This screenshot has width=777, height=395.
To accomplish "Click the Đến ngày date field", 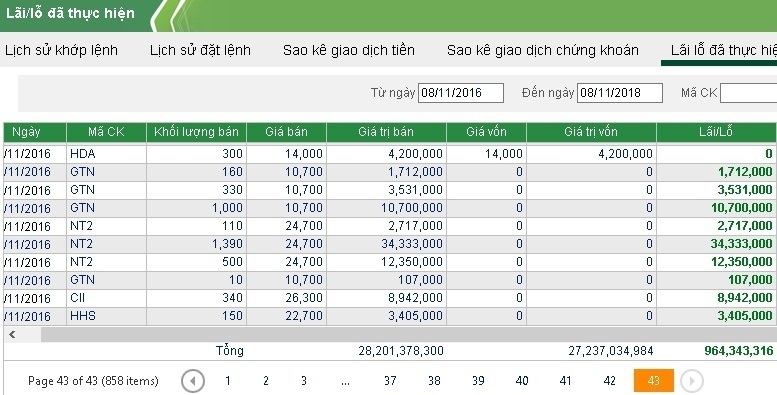I will [619, 93].
